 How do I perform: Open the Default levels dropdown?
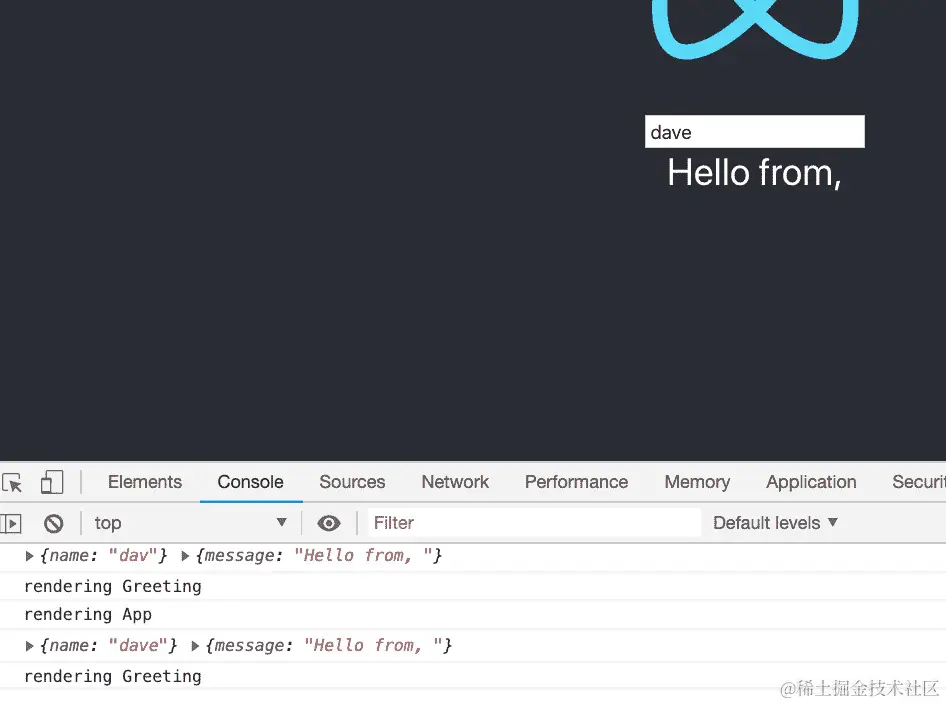pos(775,523)
